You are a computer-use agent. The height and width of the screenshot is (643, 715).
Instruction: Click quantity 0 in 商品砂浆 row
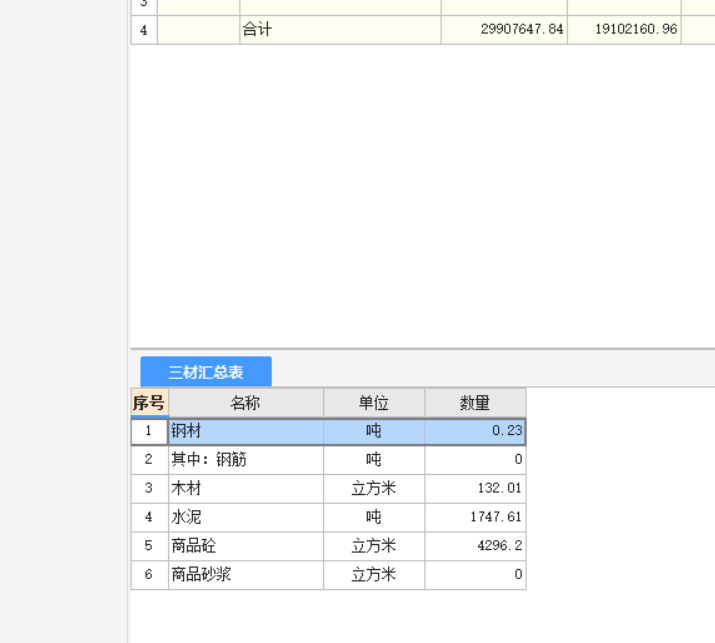tap(475, 575)
